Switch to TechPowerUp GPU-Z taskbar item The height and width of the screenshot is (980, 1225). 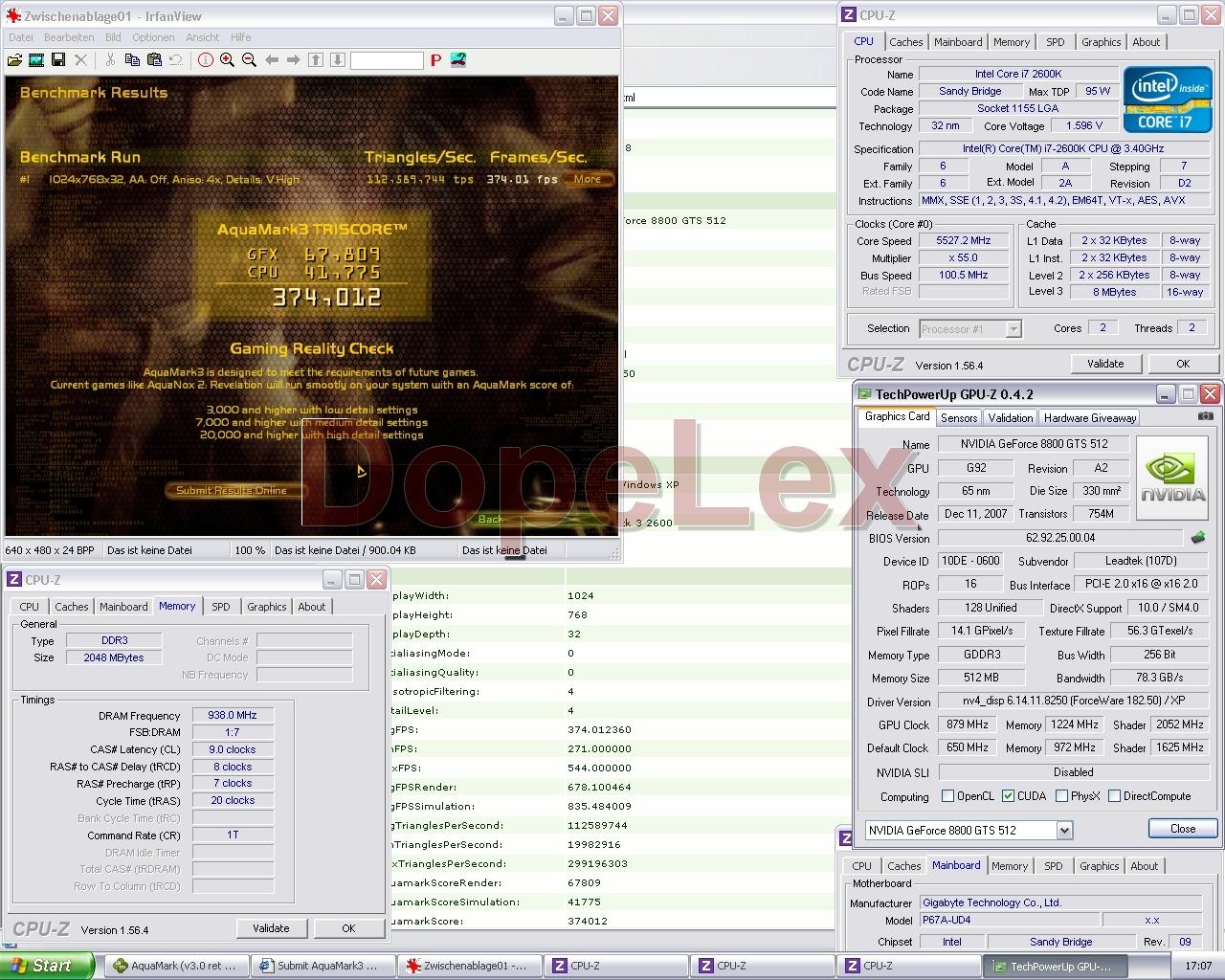tap(1055, 966)
